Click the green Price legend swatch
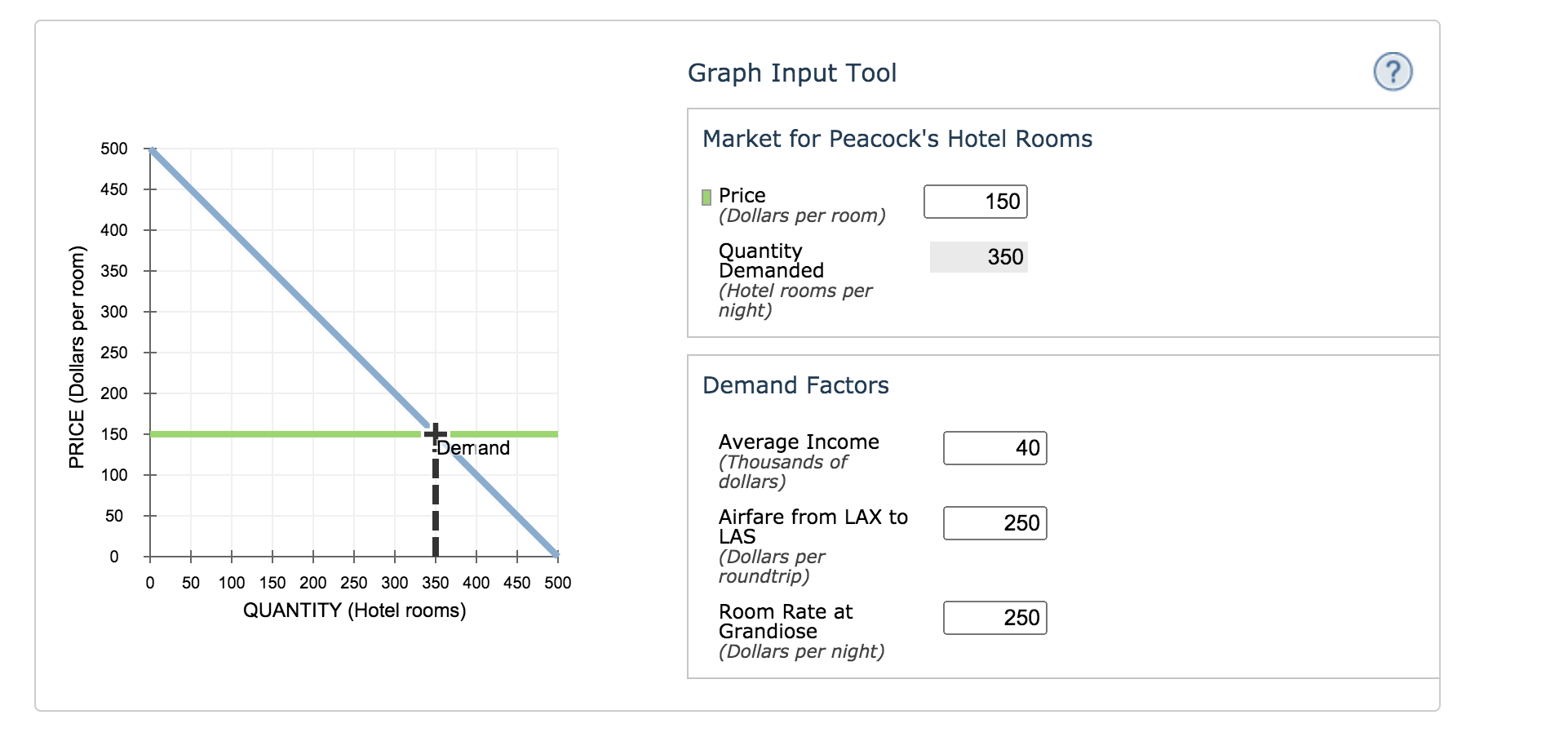The width and height of the screenshot is (1568, 746). [706, 197]
